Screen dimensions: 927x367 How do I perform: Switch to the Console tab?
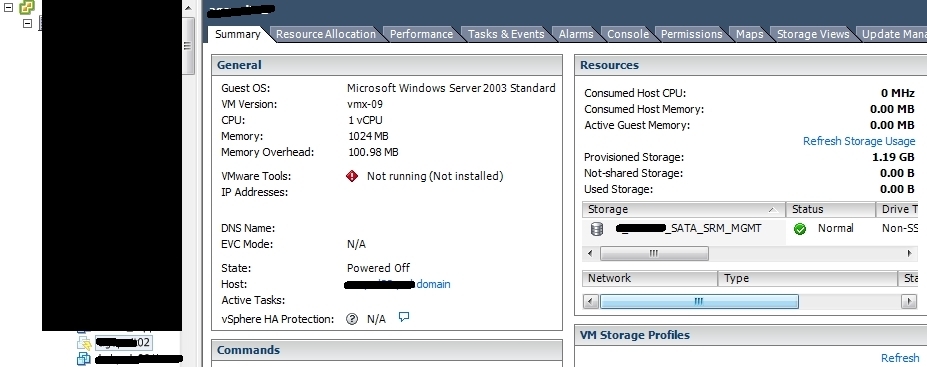click(628, 34)
